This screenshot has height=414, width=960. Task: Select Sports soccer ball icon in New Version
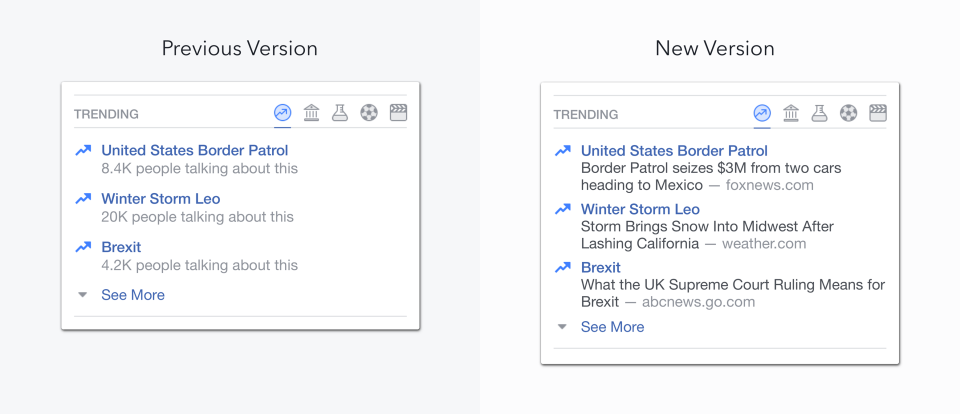click(849, 113)
